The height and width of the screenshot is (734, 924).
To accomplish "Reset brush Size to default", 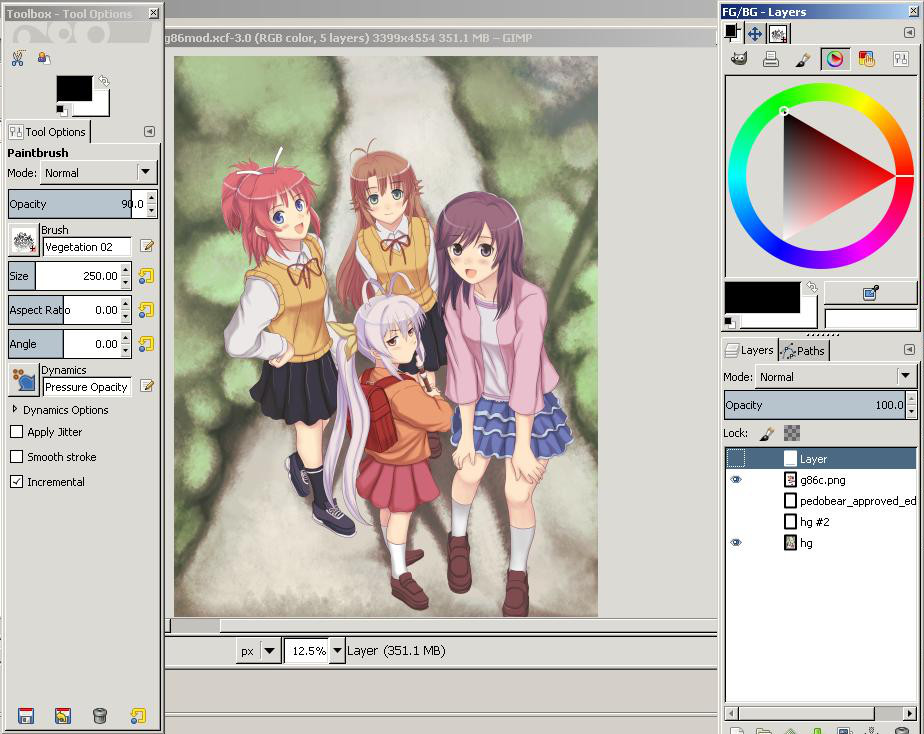I will pos(146,276).
